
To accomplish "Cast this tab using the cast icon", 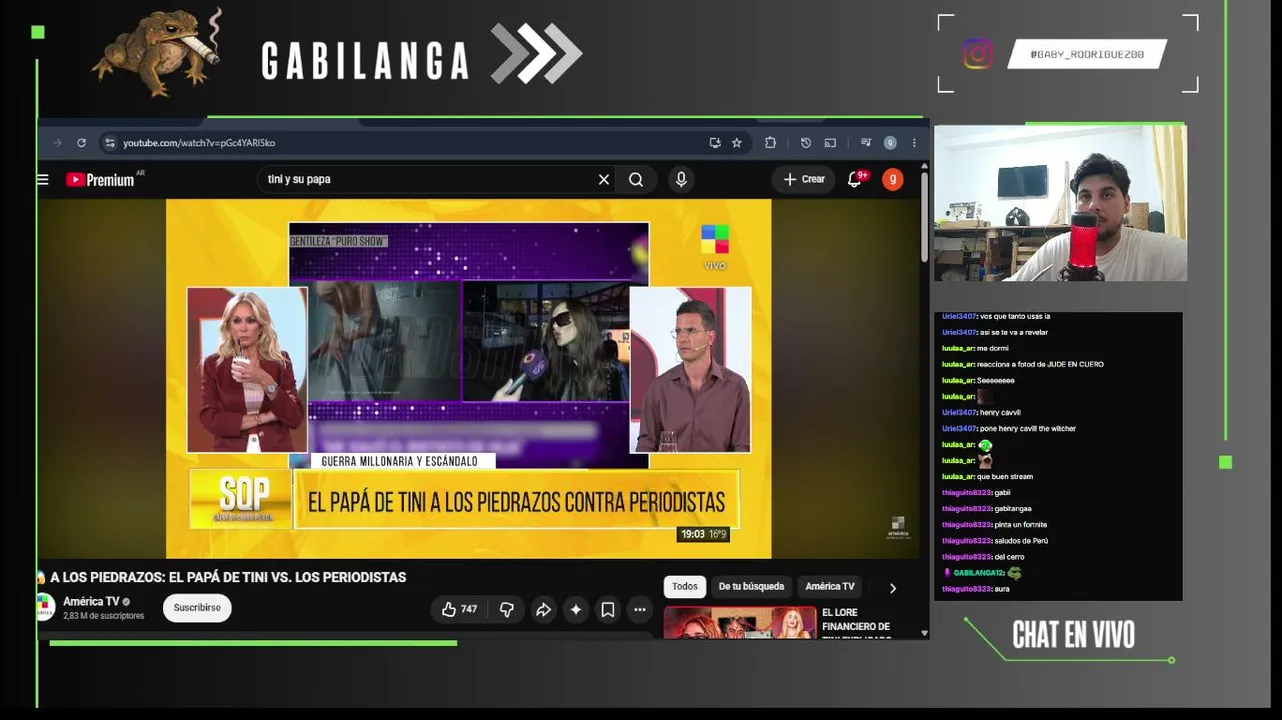I will [830, 143].
